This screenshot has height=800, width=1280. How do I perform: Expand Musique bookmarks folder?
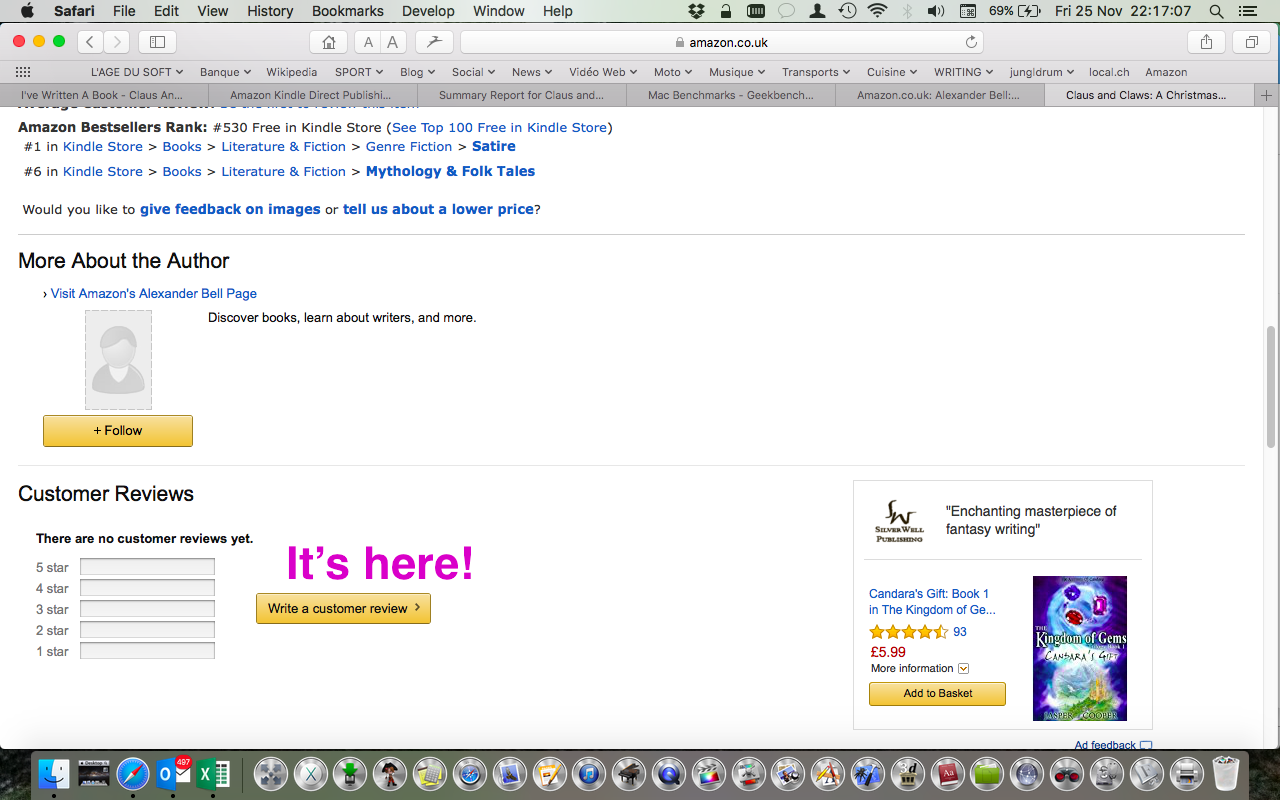tap(737, 72)
